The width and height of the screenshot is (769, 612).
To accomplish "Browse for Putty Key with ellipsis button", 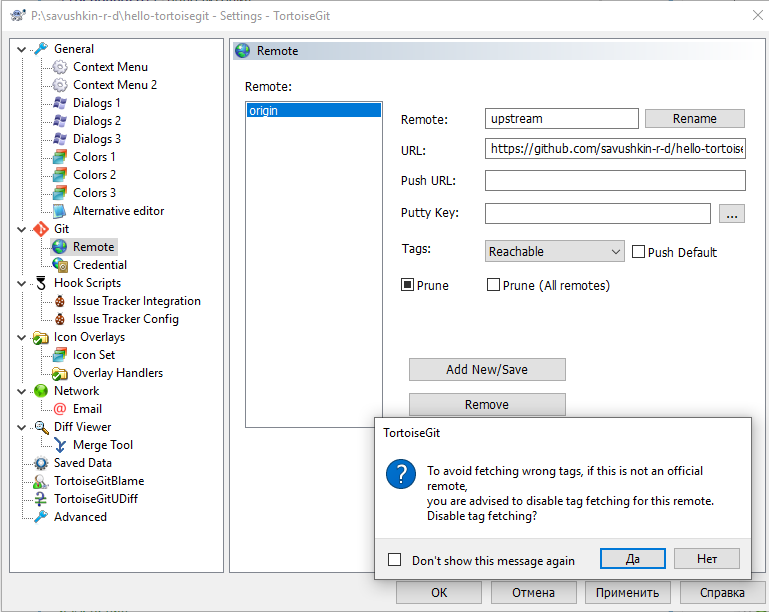I will (x=732, y=213).
